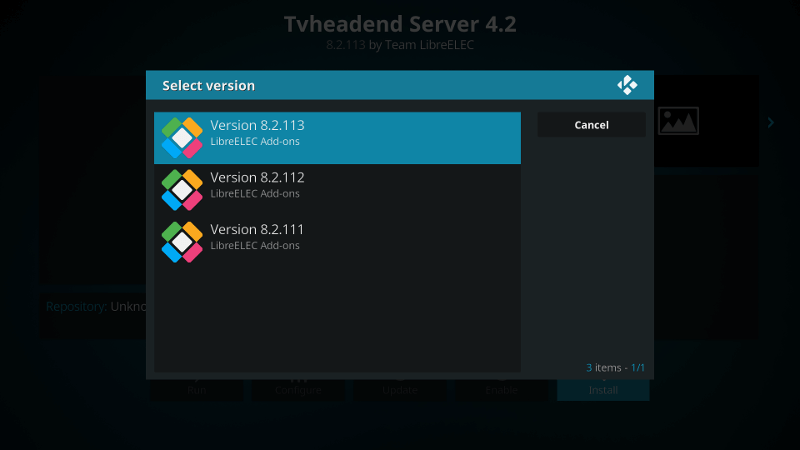Click the dimmed Configure button
The width and height of the screenshot is (800, 450).
(298, 390)
